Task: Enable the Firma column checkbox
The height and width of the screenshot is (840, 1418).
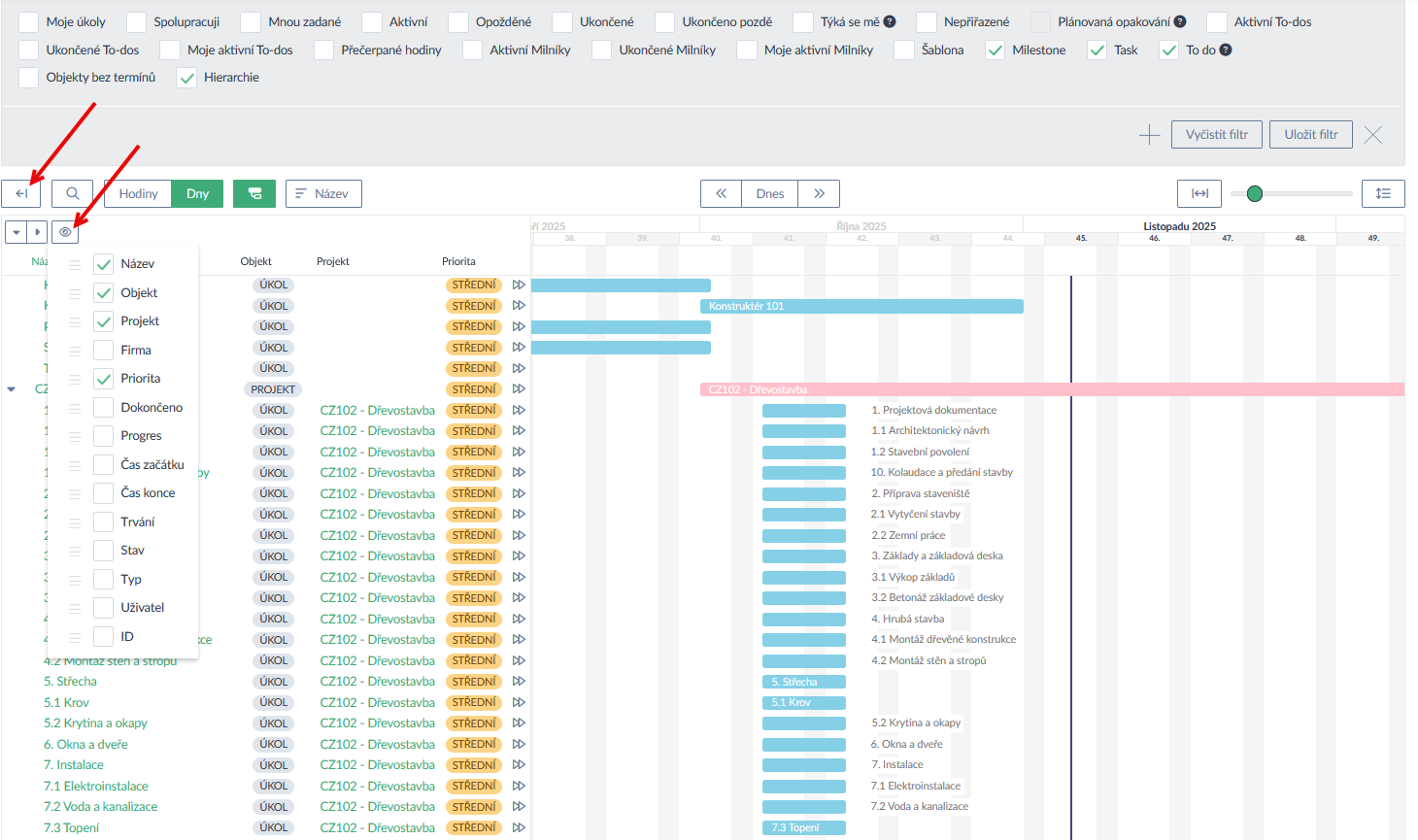Action: (x=104, y=350)
